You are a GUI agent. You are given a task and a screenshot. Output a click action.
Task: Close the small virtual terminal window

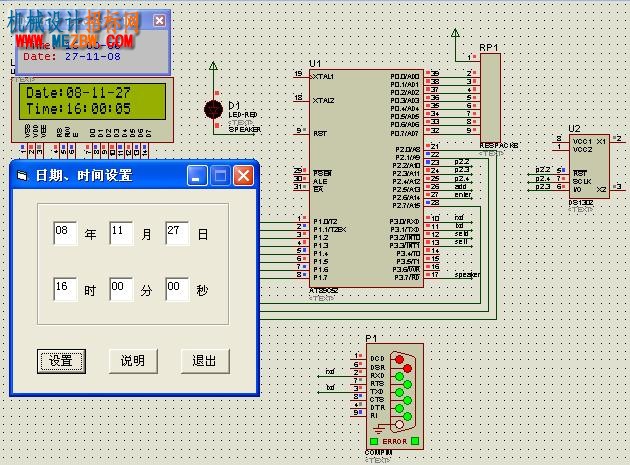[x=160, y=20]
